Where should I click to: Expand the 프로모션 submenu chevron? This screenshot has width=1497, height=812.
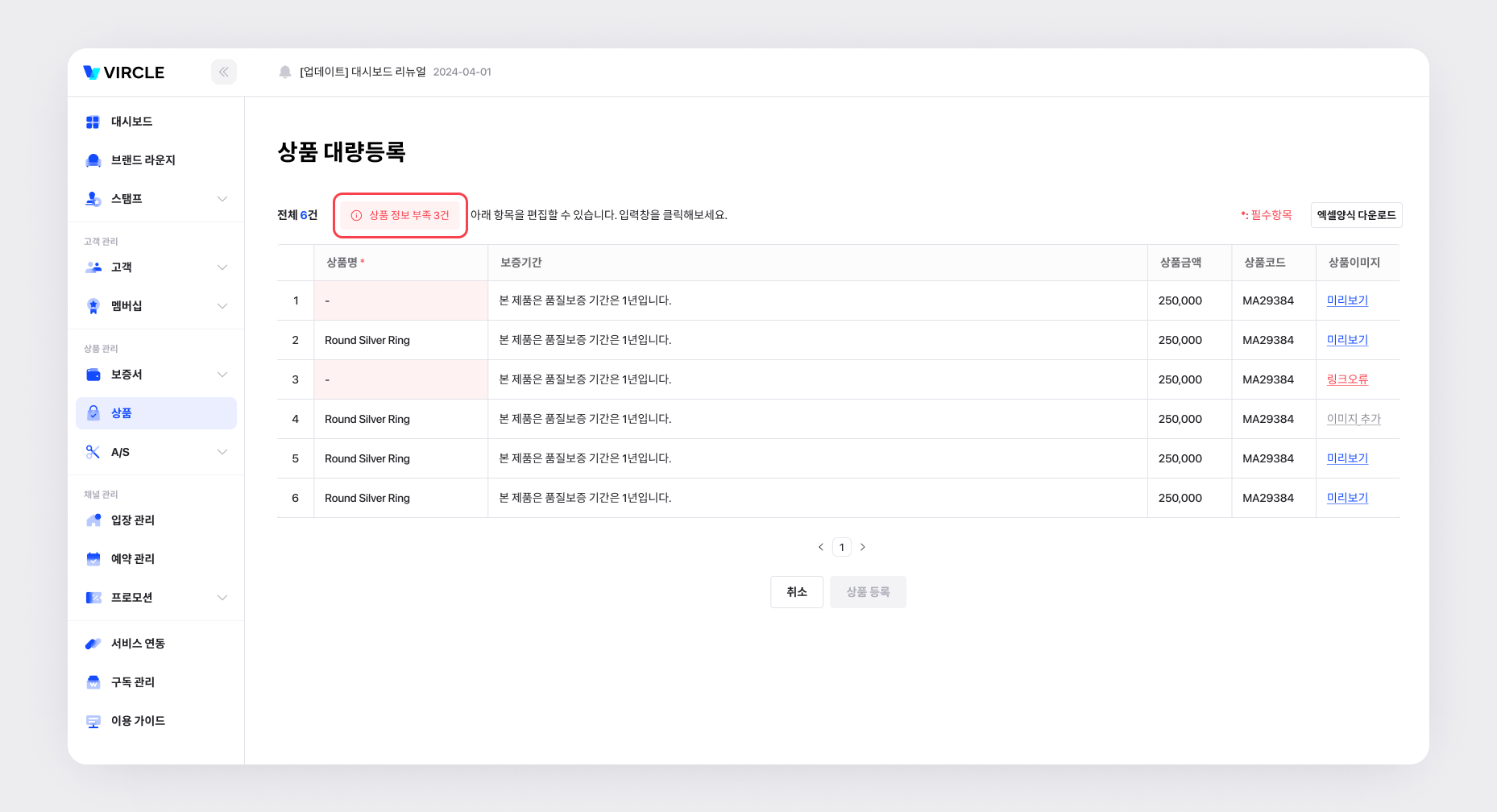click(x=222, y=598)
